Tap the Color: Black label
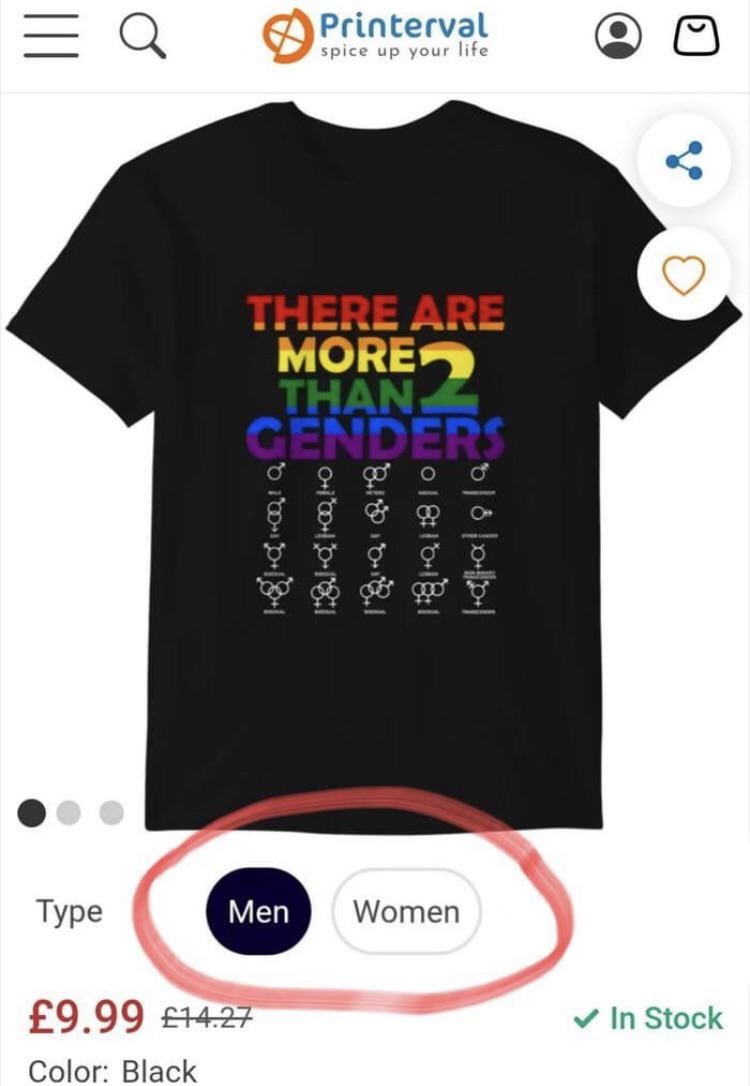 pos(112,1071)
